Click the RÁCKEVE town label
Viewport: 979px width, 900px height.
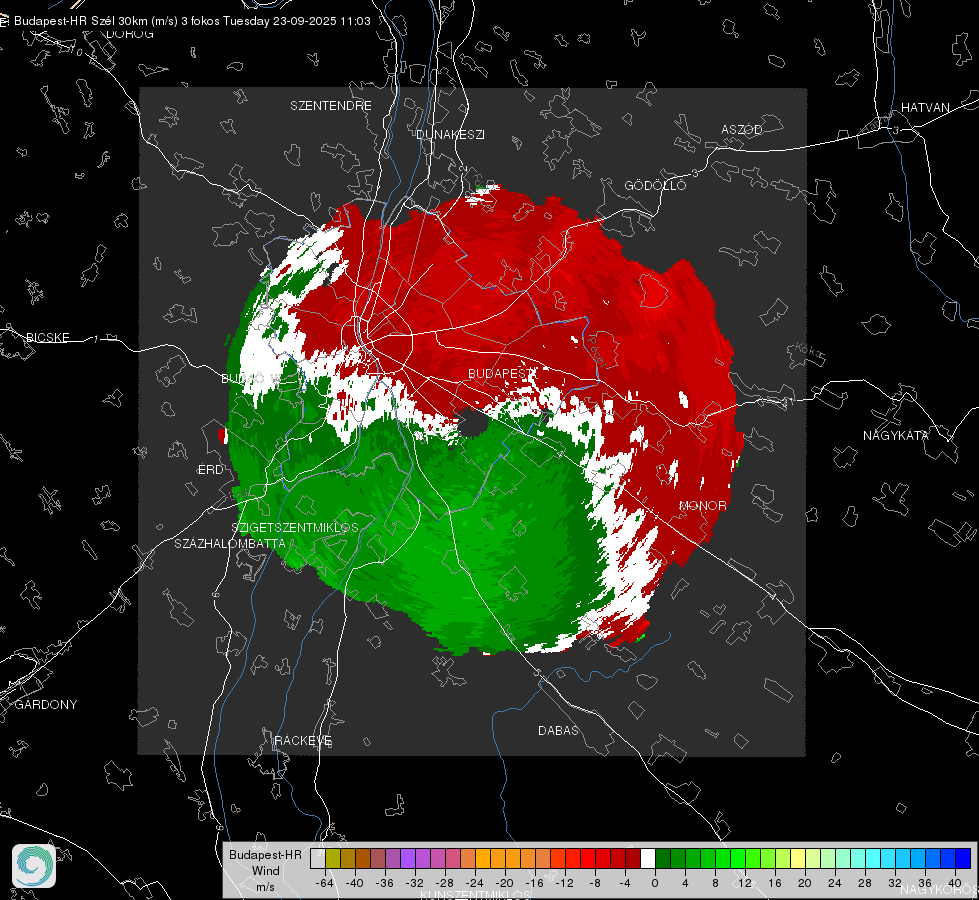(x=303, y=740)
